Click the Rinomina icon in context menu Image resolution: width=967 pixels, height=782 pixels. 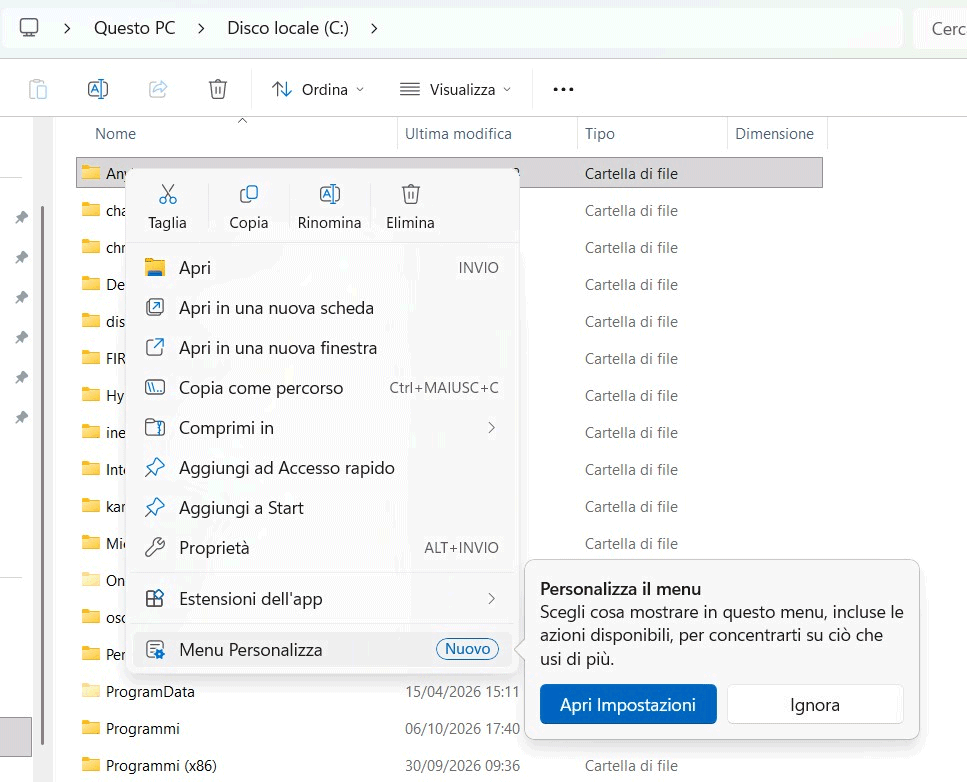click(x=329, y=194)
